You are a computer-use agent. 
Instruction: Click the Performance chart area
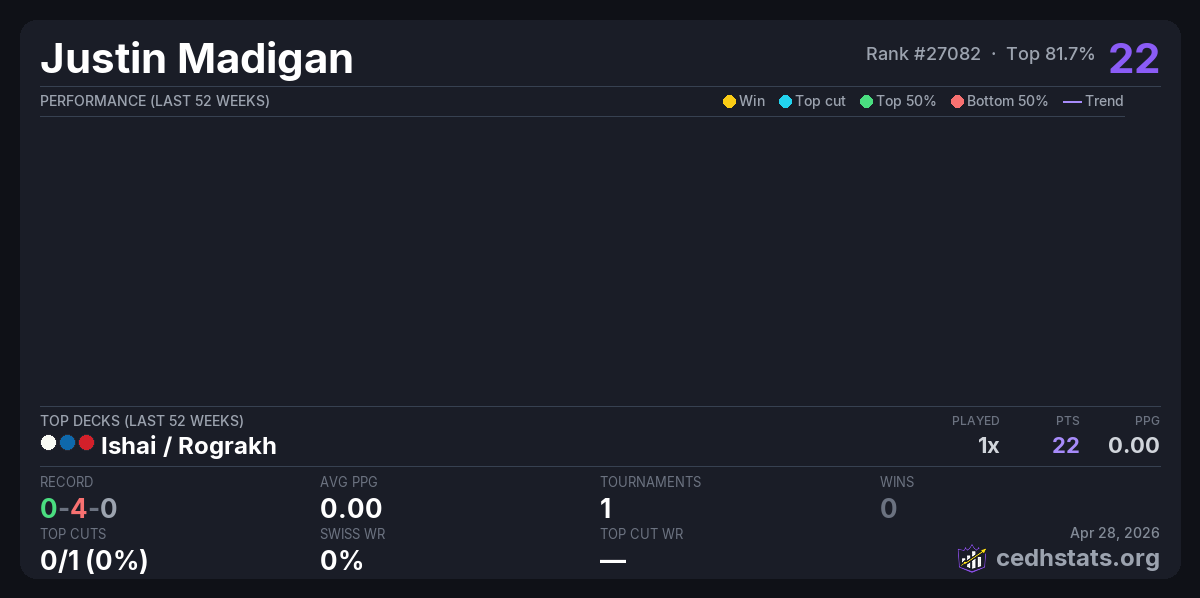click(582, 260)
